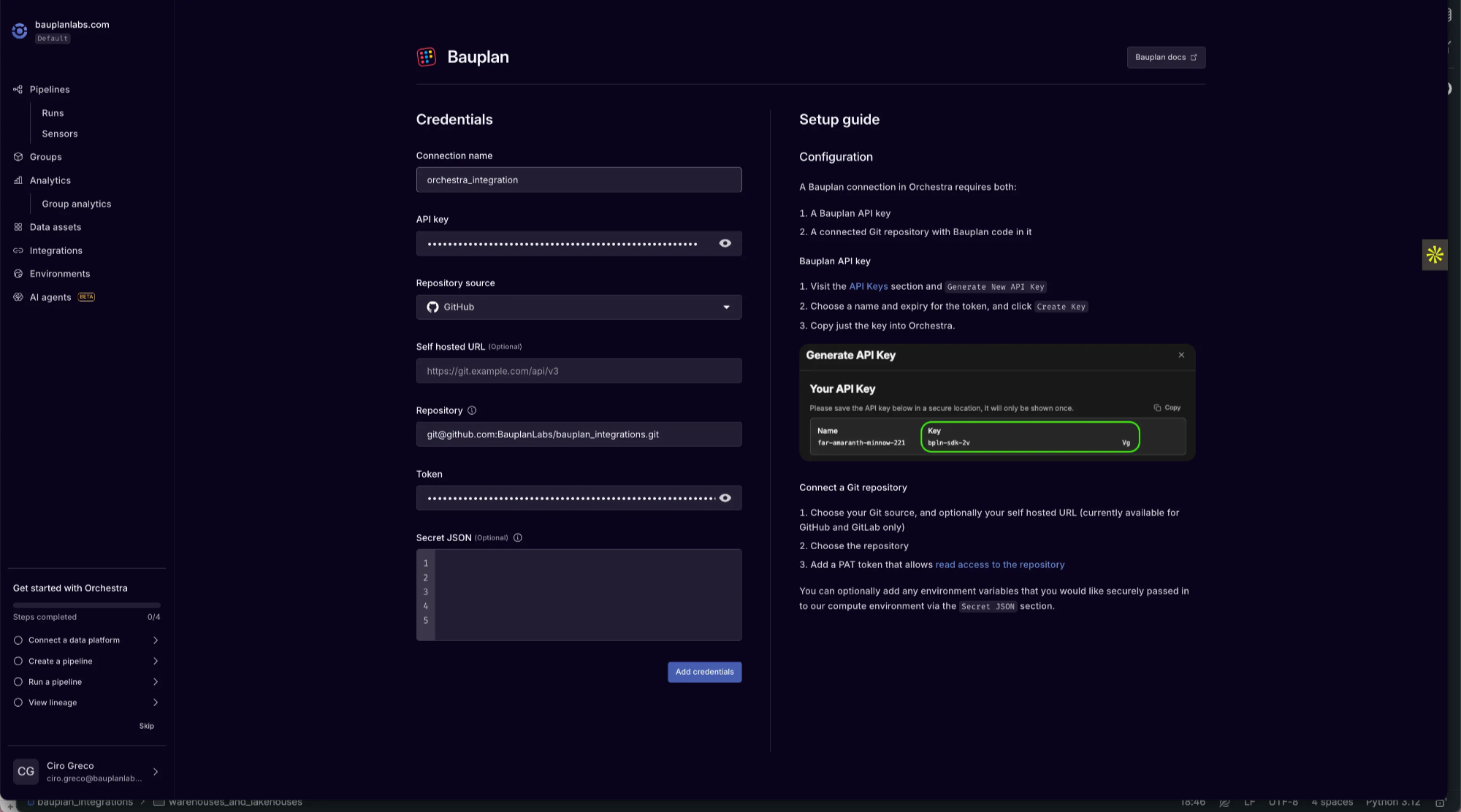Expand the View lineage step chevron
The width and height of the screenshot is (1461, 812).
click(155, 702)
